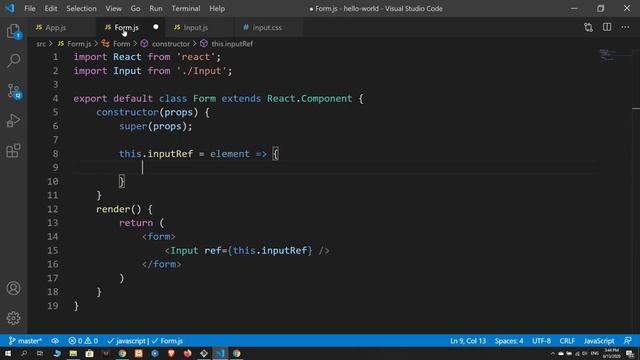Viewport: 640px width, 360px height.
Task: Change indentation via Spaces: 4
Action: pos(509,341)
